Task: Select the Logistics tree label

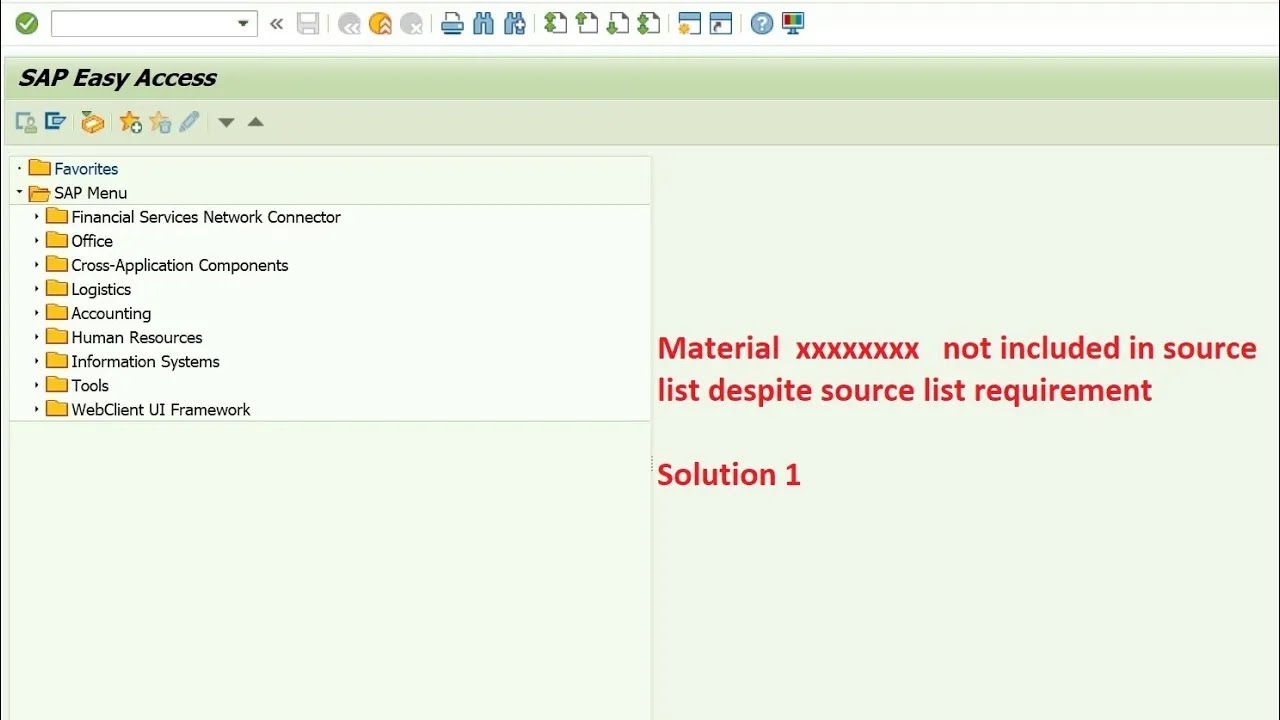Action: pyautogui.click(x=101, y=289)
